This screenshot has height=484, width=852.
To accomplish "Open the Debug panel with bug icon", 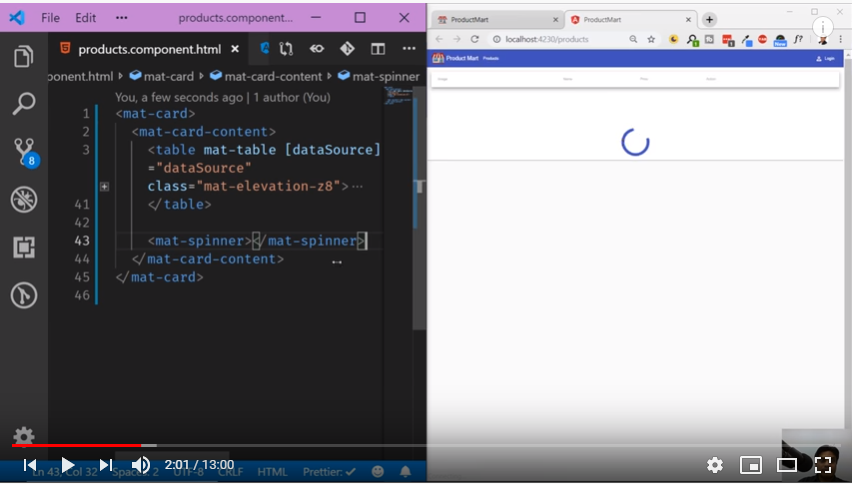I will pyautogui.click(x=23, y=199).
